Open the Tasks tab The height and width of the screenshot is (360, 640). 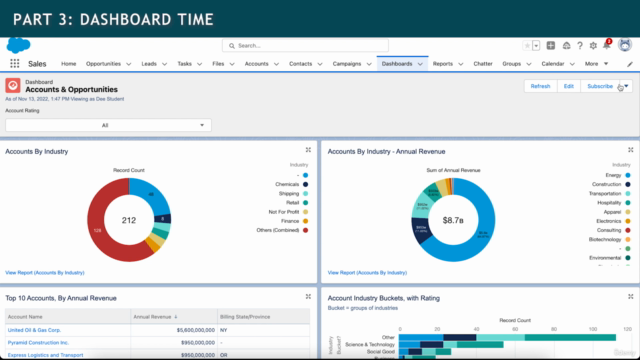pyautogui.click(x=184, y=64)
